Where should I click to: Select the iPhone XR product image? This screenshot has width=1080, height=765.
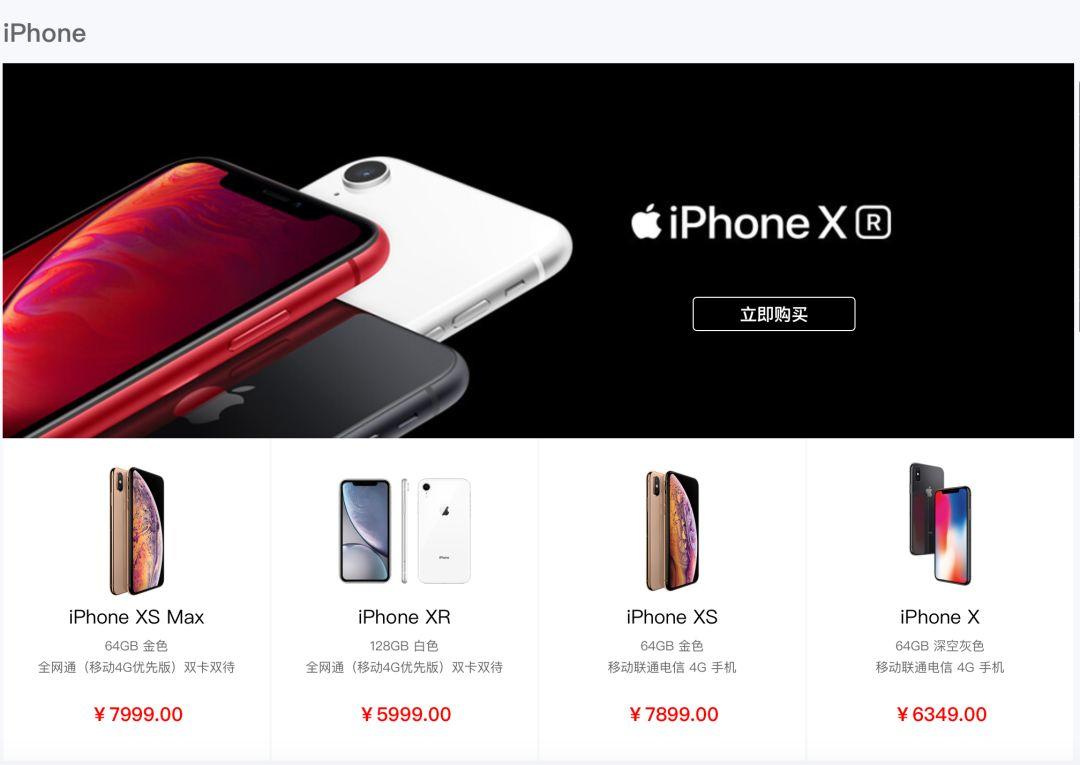(405, 531)
